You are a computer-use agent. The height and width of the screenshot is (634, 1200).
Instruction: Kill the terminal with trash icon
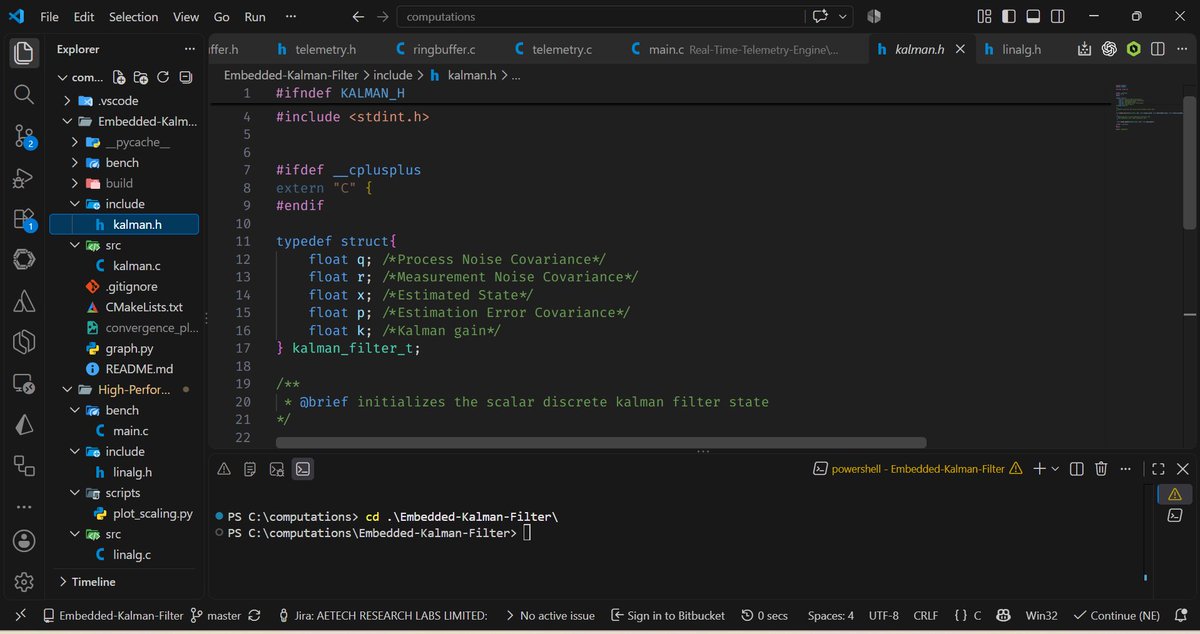1101,468
